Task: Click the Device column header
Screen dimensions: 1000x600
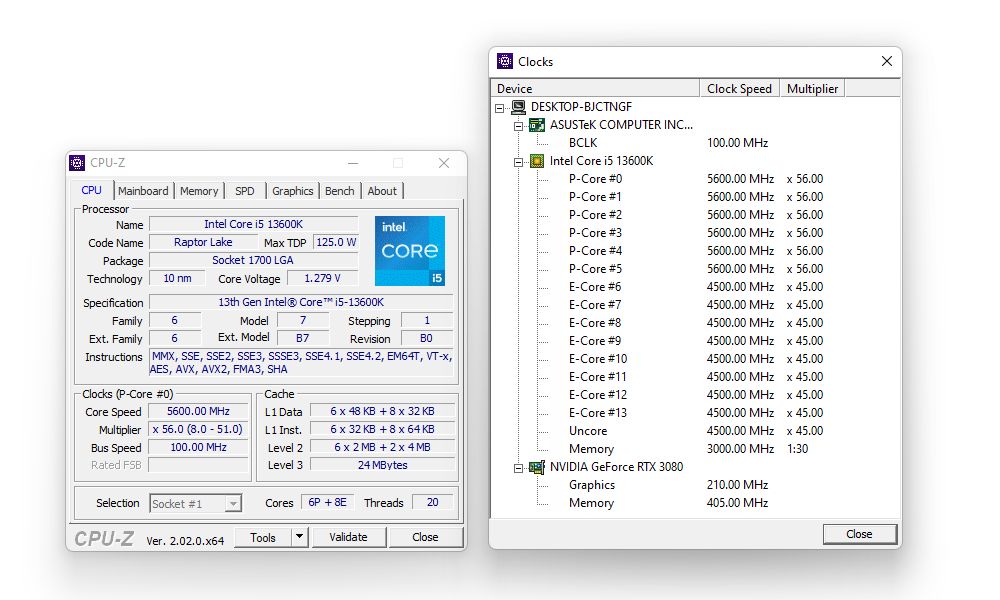Action: click(595, 89)
